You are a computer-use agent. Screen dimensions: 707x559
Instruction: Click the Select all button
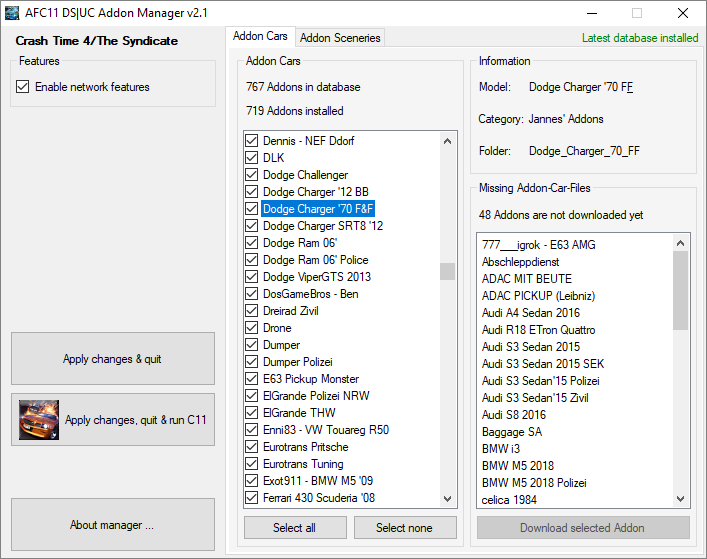295,527
